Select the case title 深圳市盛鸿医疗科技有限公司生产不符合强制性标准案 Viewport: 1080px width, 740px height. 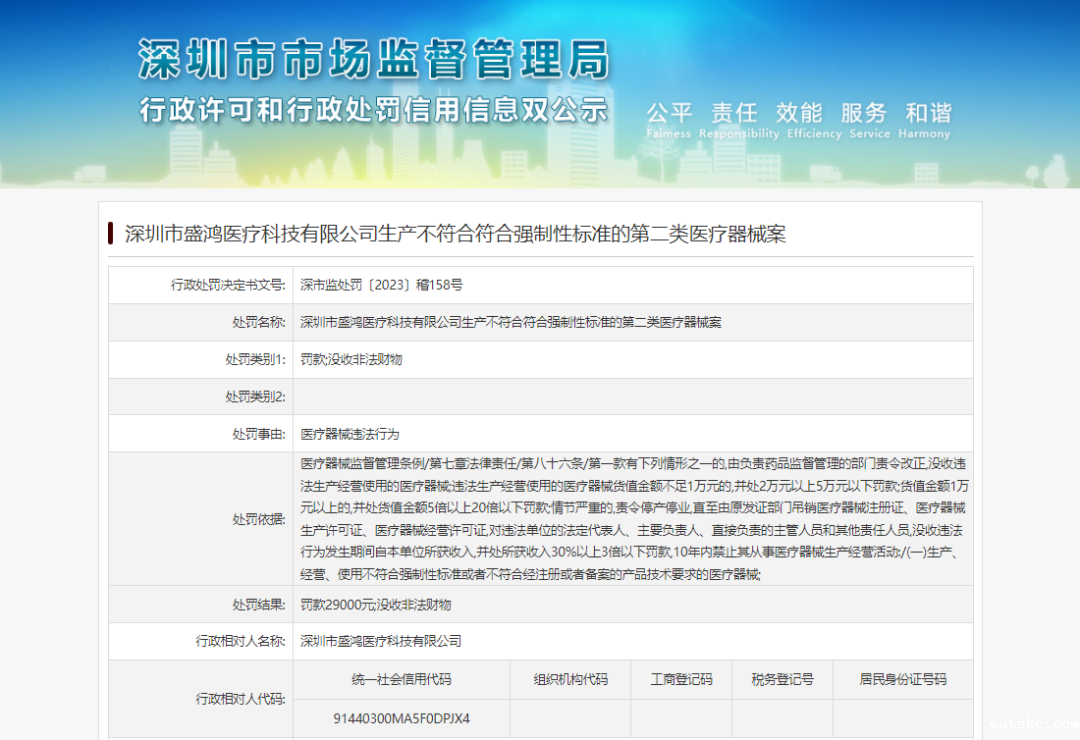456,234
